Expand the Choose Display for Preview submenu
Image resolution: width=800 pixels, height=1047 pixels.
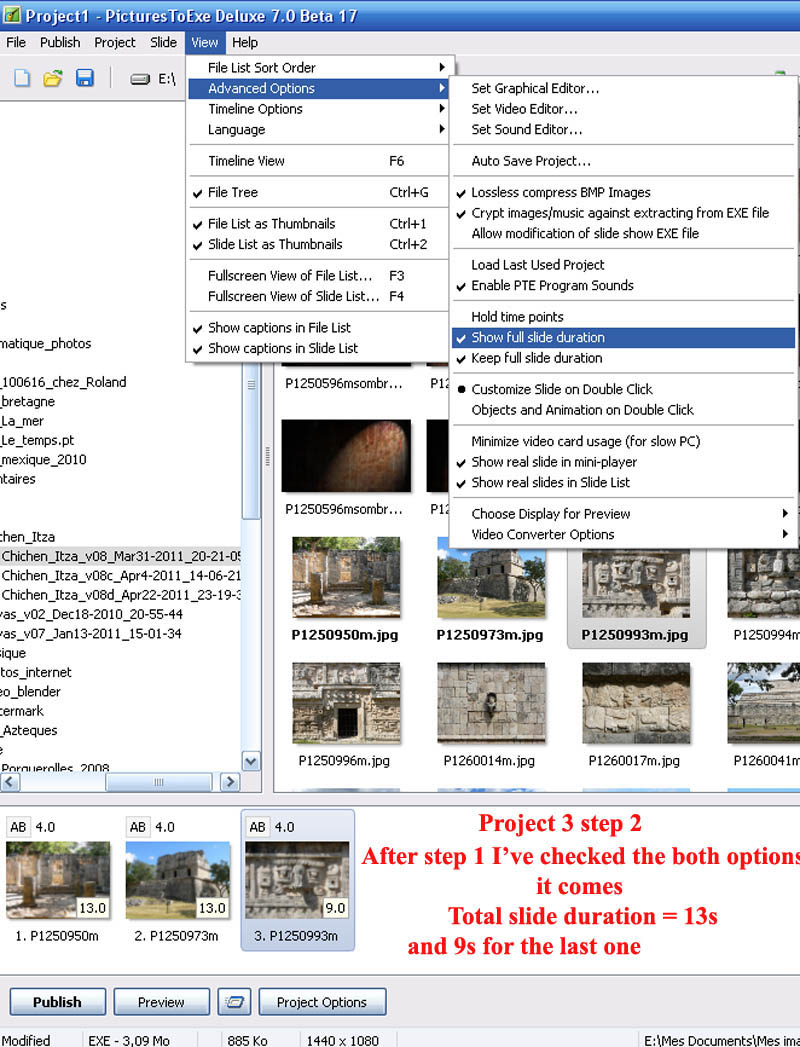tap(550, 514)
